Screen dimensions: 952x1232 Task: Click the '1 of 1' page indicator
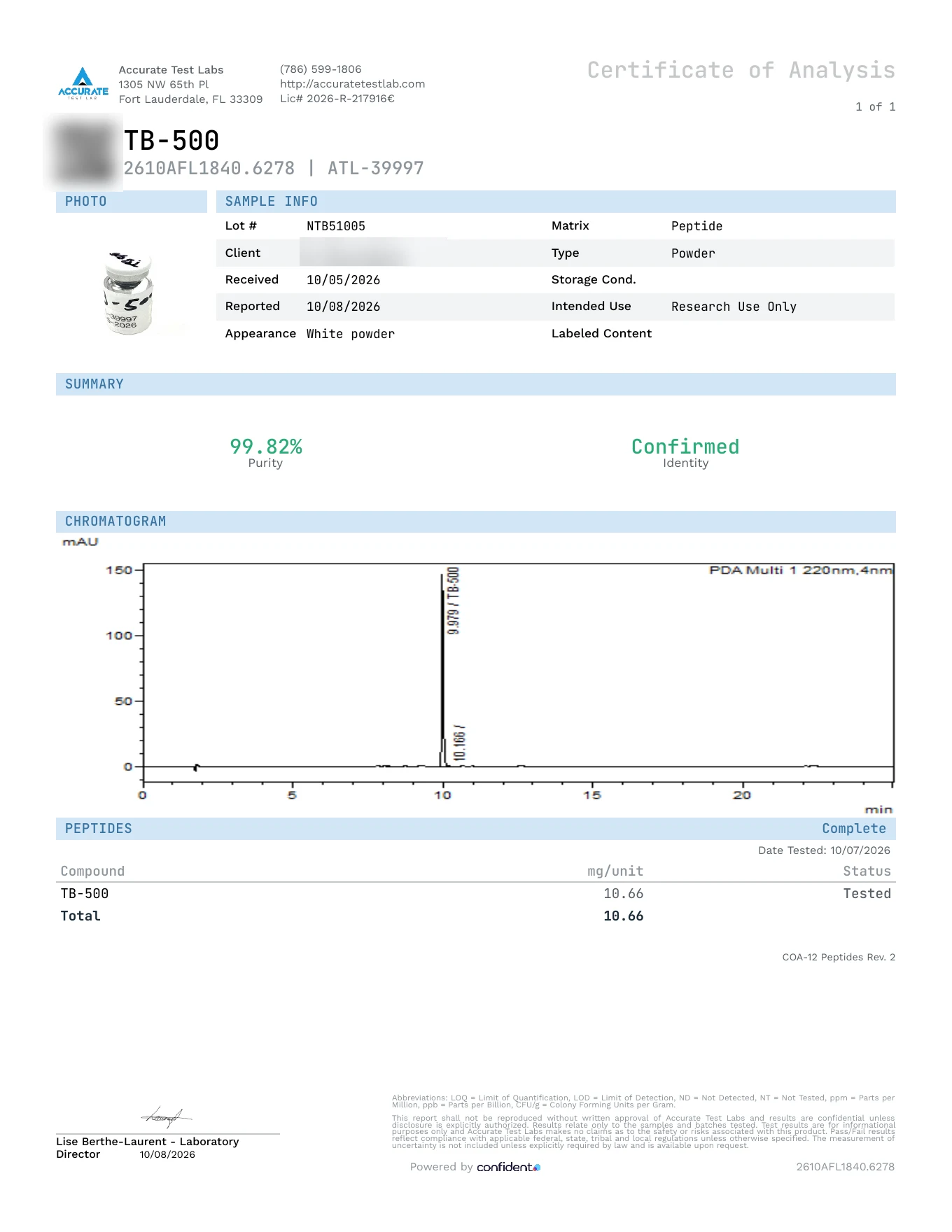(x=875, y=107)
